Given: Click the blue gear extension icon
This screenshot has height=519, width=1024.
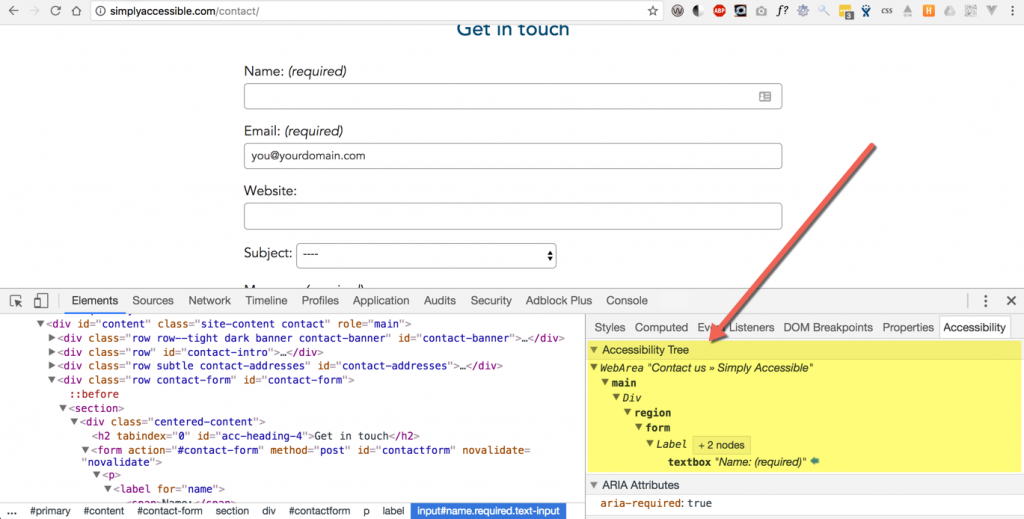Looking at the screenshot, I should tap(803, 11).
